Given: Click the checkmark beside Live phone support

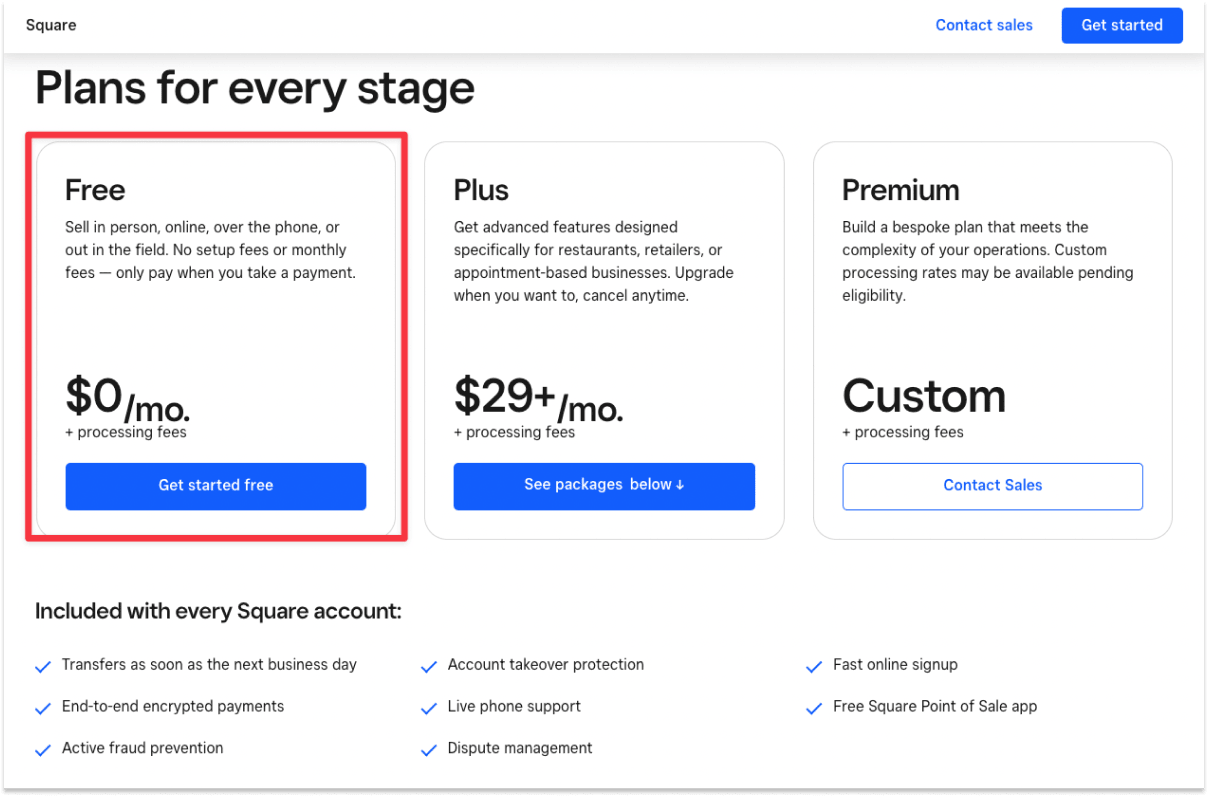Looking at the screenshot, I should click(429, 707).
